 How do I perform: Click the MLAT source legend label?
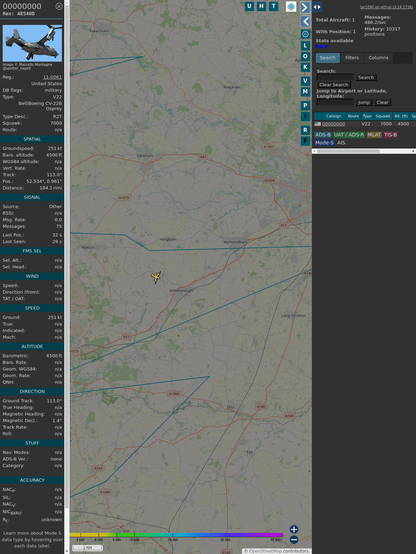374,135
